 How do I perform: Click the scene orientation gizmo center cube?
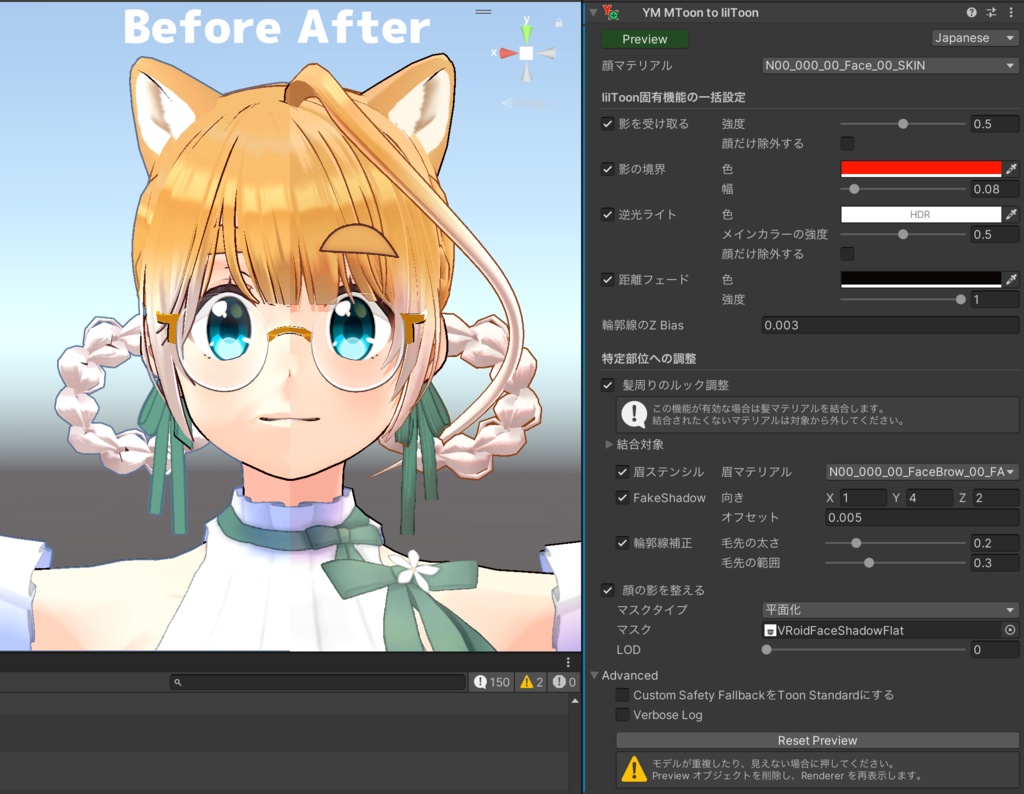click(x=526, y=54)
